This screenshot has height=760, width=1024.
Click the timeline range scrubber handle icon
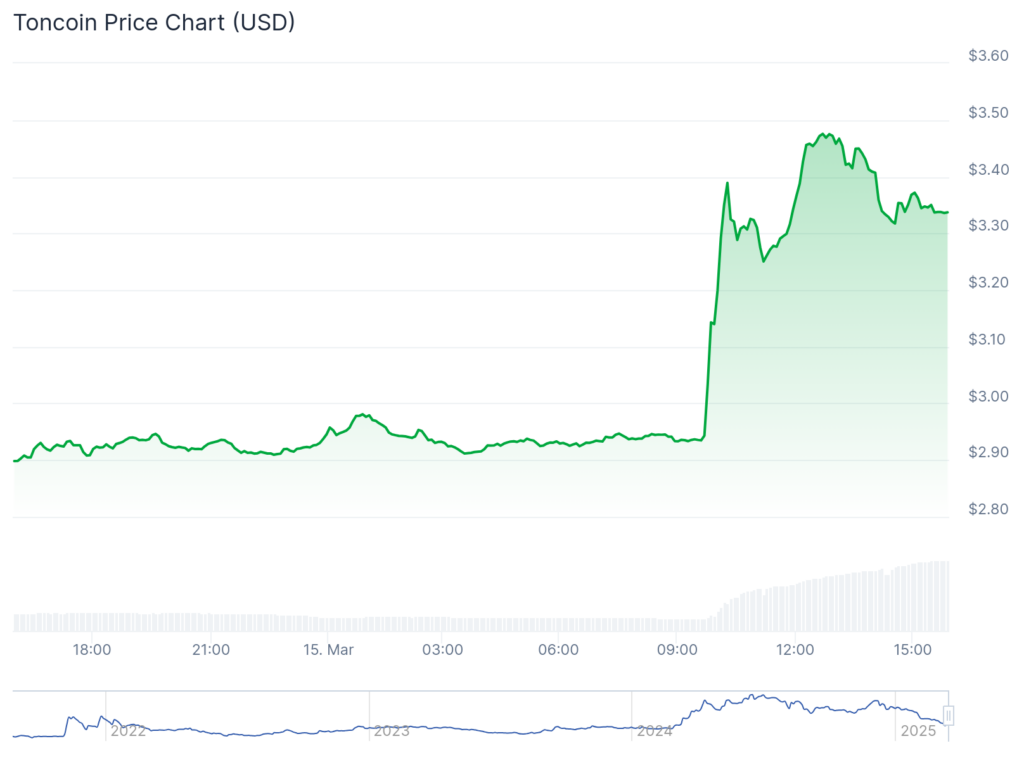[x=947, y=715]
